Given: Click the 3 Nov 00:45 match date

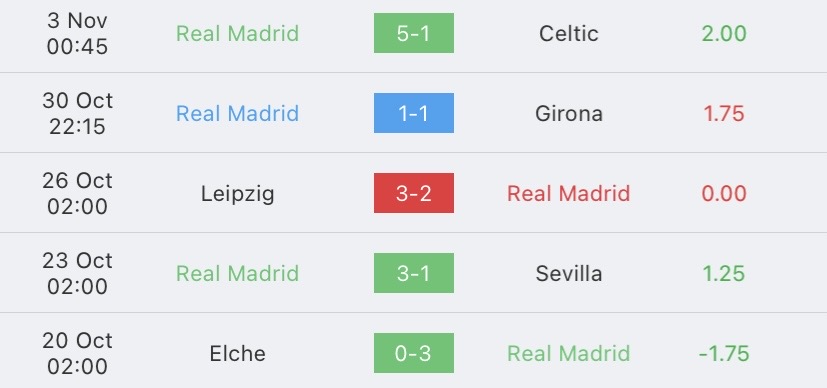Looking at the screenshot, I should [x=78, y=34].
